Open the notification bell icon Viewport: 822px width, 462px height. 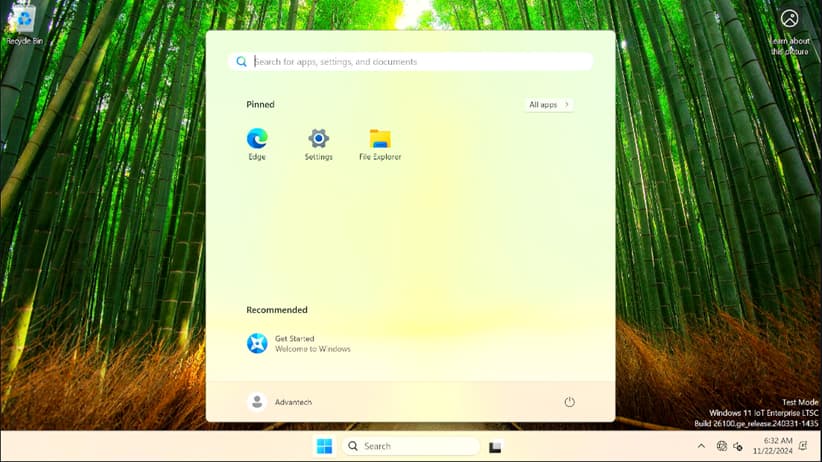803,446
